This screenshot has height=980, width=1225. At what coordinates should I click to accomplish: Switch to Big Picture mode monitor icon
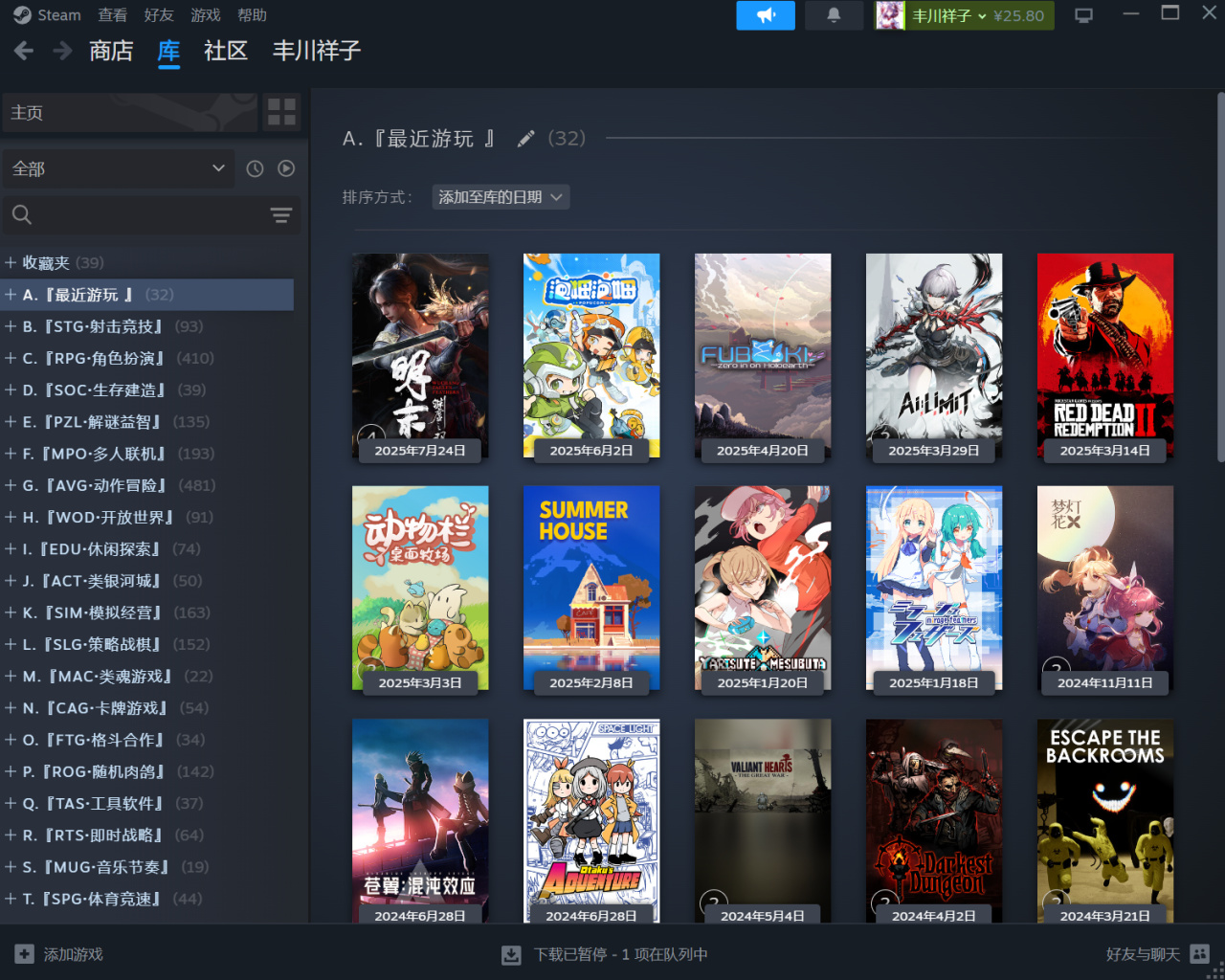[x=1084, y=15]
